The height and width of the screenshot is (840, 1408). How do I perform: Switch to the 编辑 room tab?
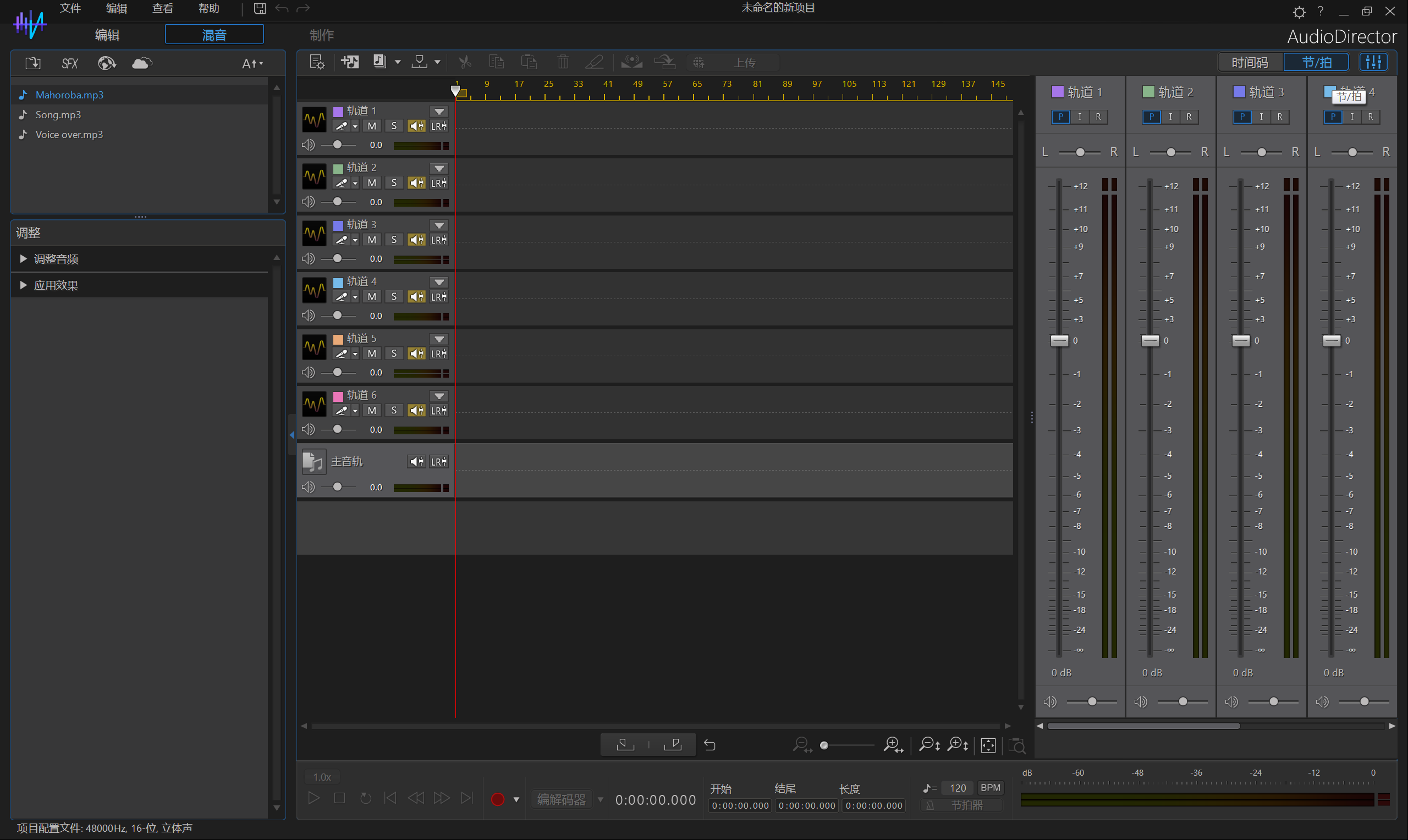pyautogui.click(x=107, y=35)
